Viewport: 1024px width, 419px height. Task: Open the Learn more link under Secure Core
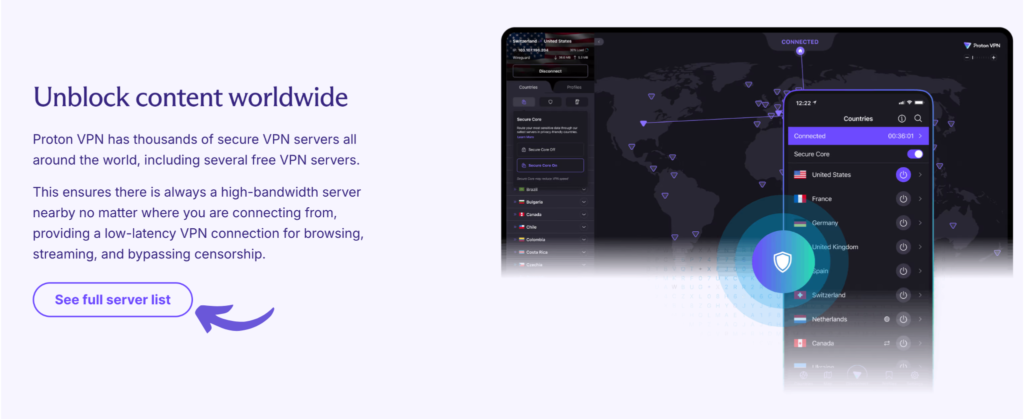pyautogui.click(x=525, y=137)
